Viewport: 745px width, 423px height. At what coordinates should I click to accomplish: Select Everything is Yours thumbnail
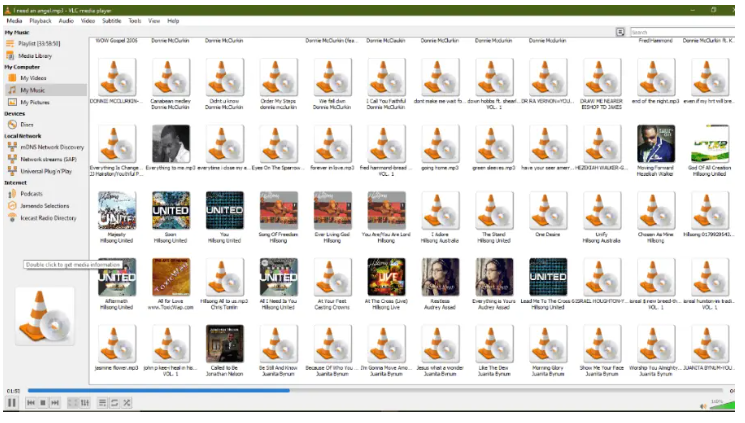pyautogui.click(x=494, y=277)
